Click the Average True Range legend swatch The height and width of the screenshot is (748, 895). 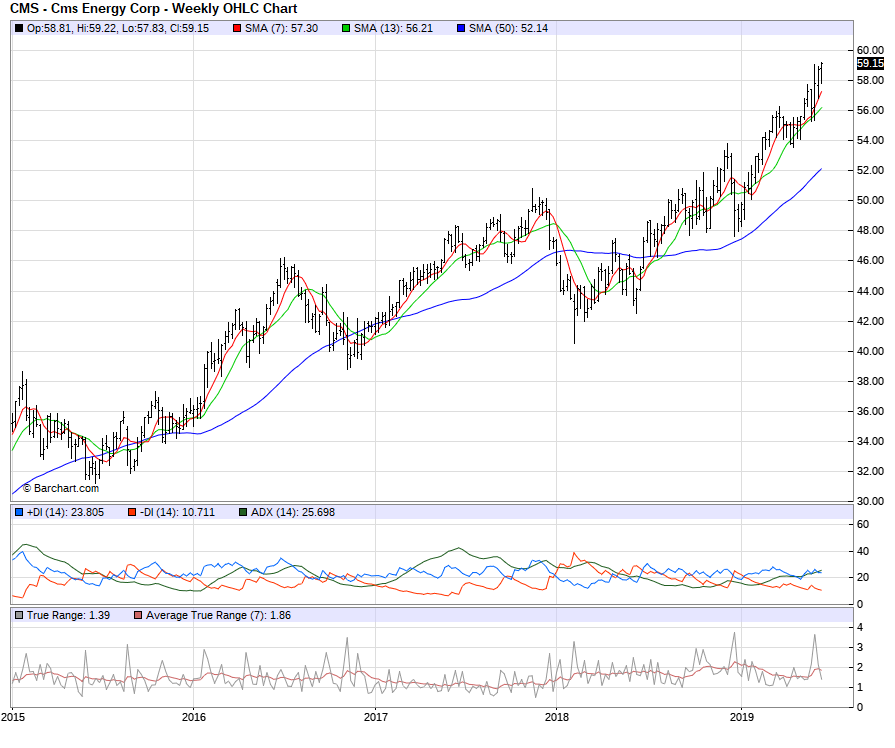coord(138,615)
